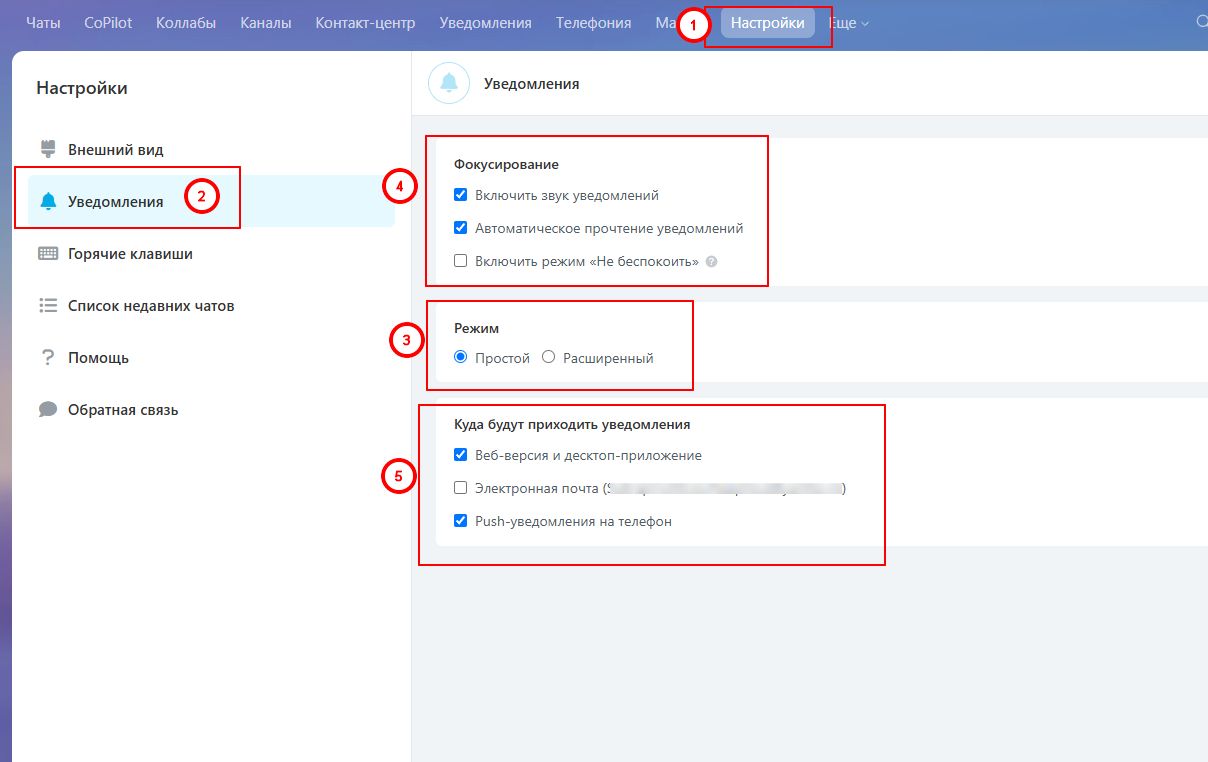
Task: Uncheck Push-уведомления на телефон
Action: (461, 521)
